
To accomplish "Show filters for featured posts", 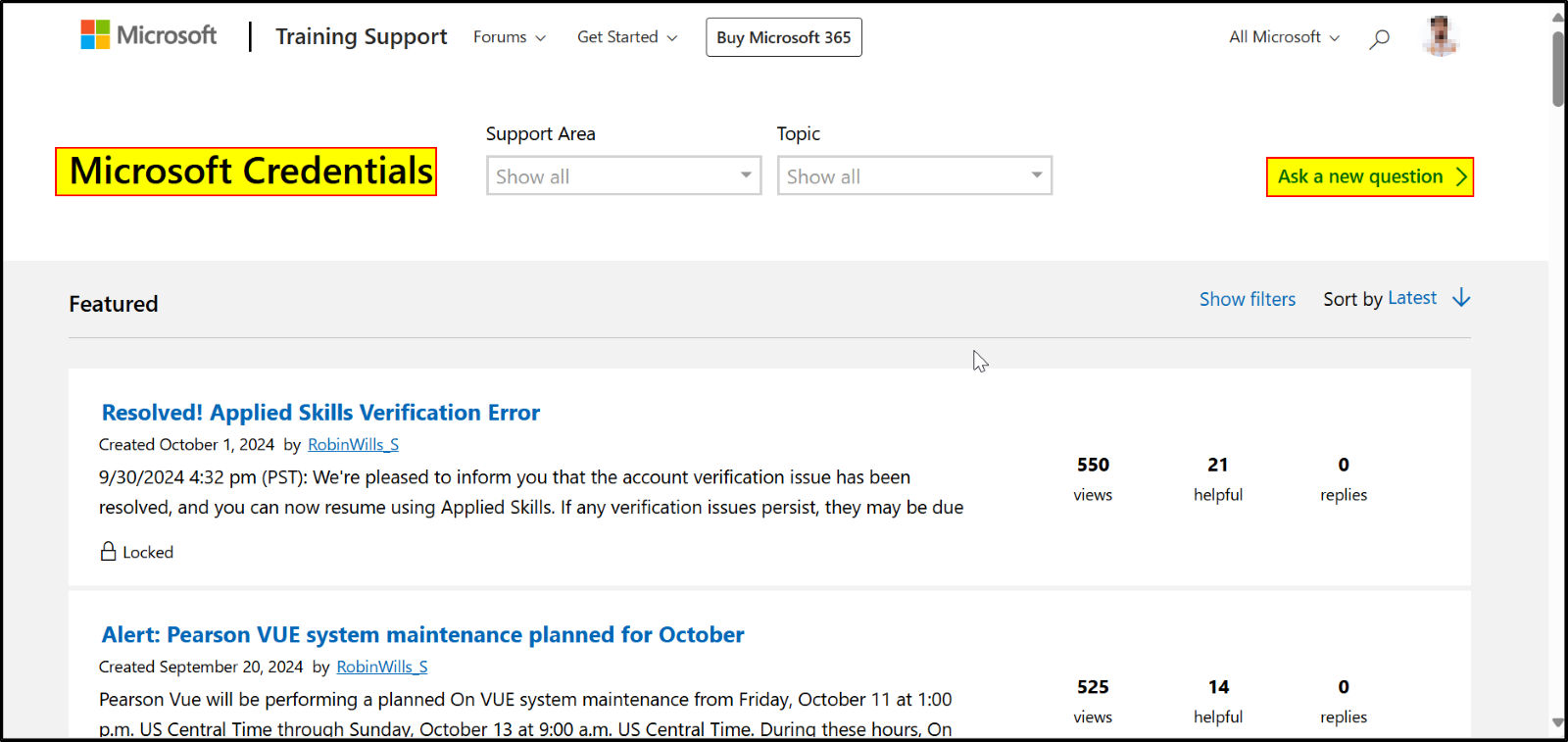I will [x=1247, y=298].
